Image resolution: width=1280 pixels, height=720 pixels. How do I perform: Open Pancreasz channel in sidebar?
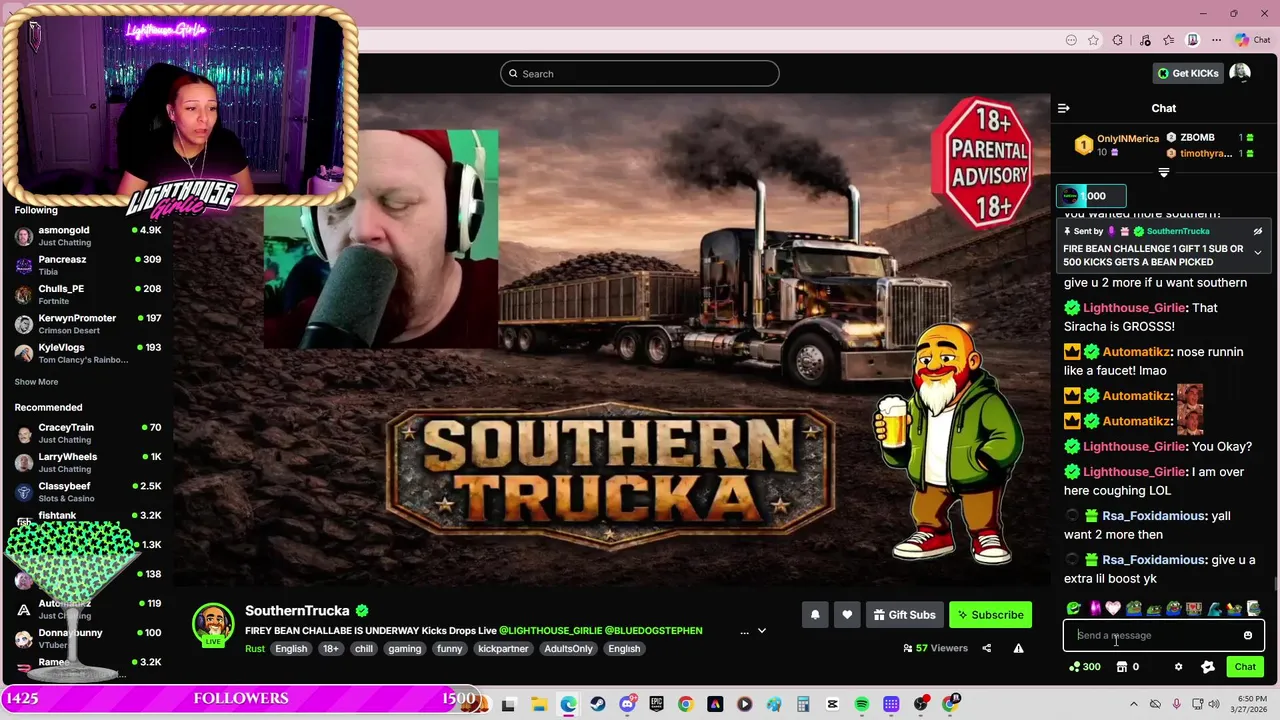88,265
